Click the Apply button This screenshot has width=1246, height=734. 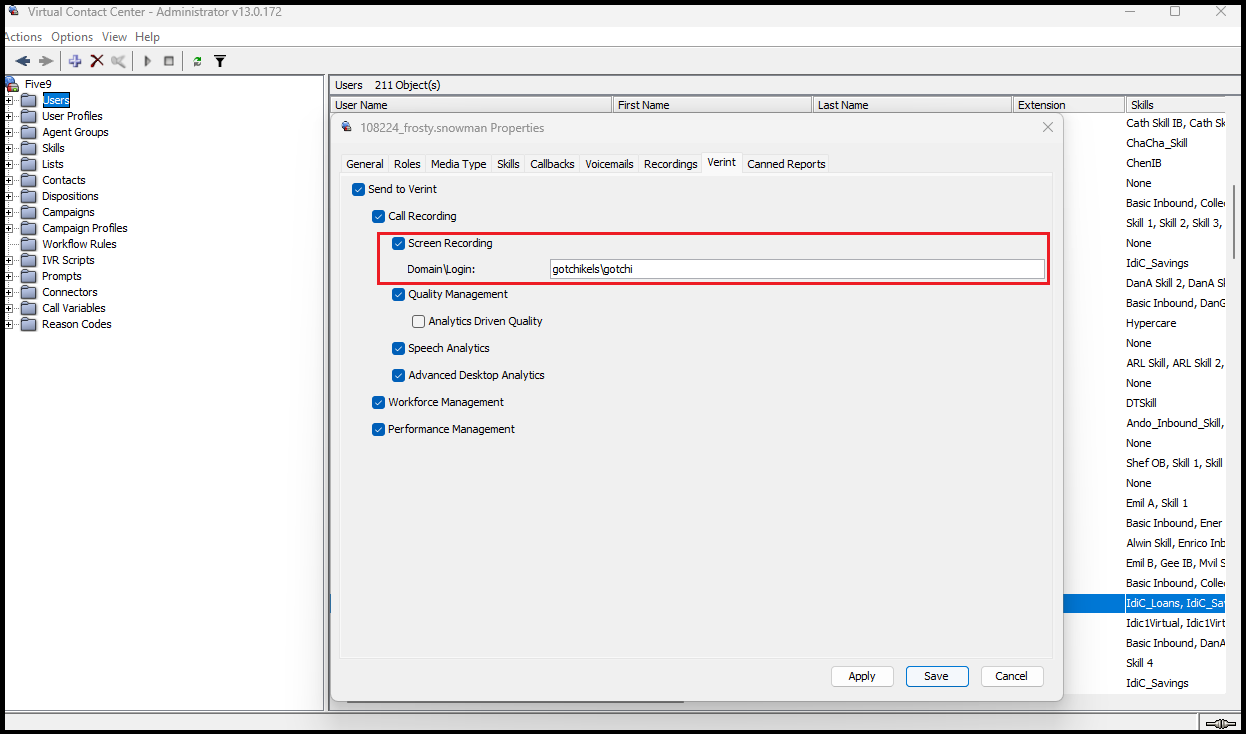(861, 676)
